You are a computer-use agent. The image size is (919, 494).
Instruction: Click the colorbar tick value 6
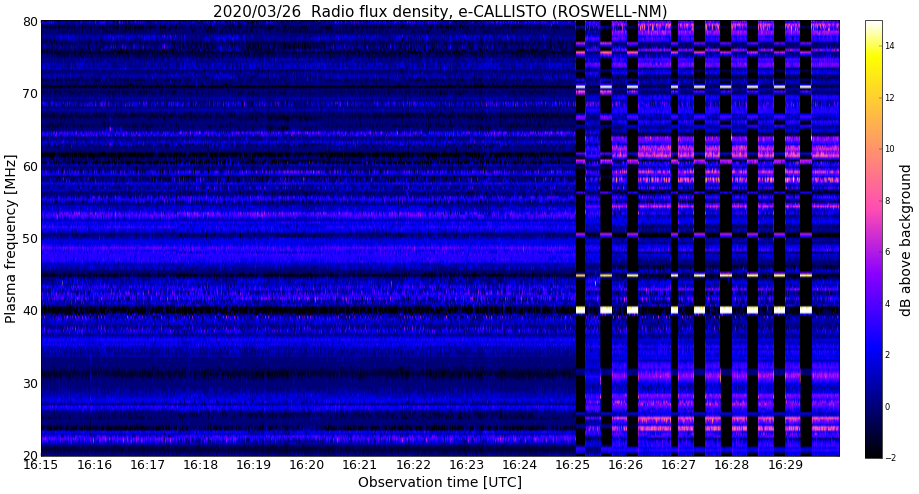point(887,252)
